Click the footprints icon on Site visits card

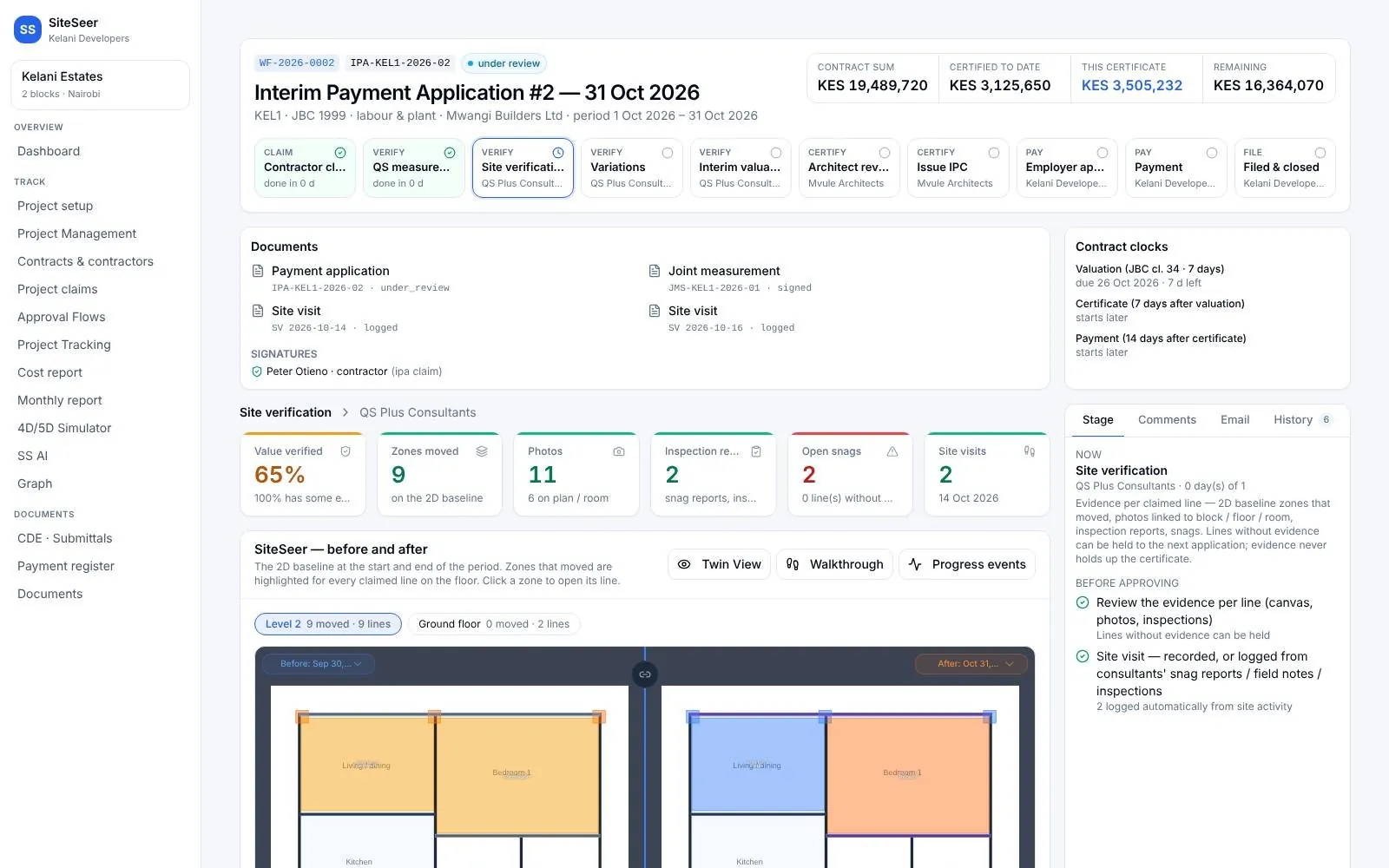click(x=1030, y=451)
